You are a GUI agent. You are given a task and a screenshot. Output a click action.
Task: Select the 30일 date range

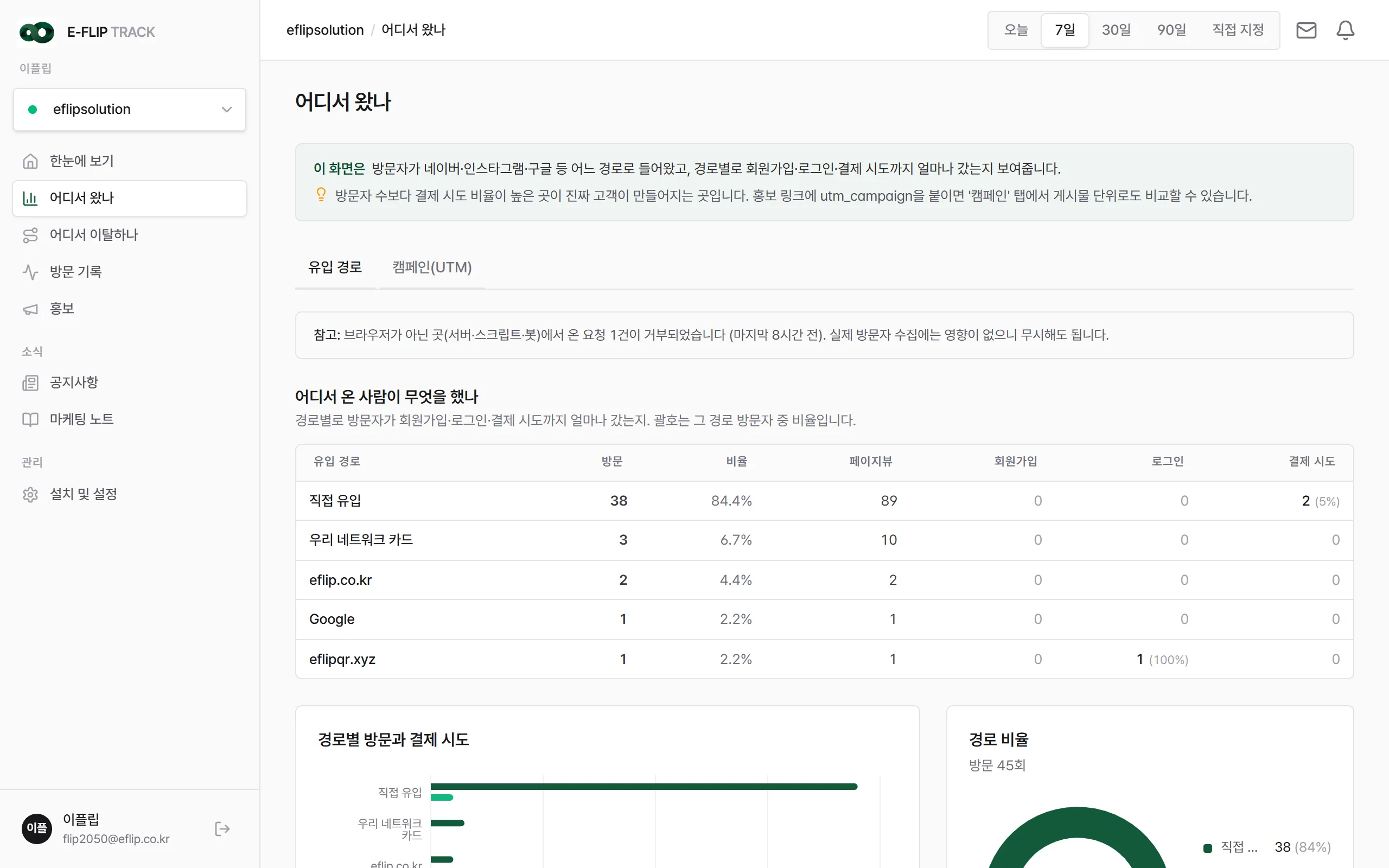point(1116,30)
